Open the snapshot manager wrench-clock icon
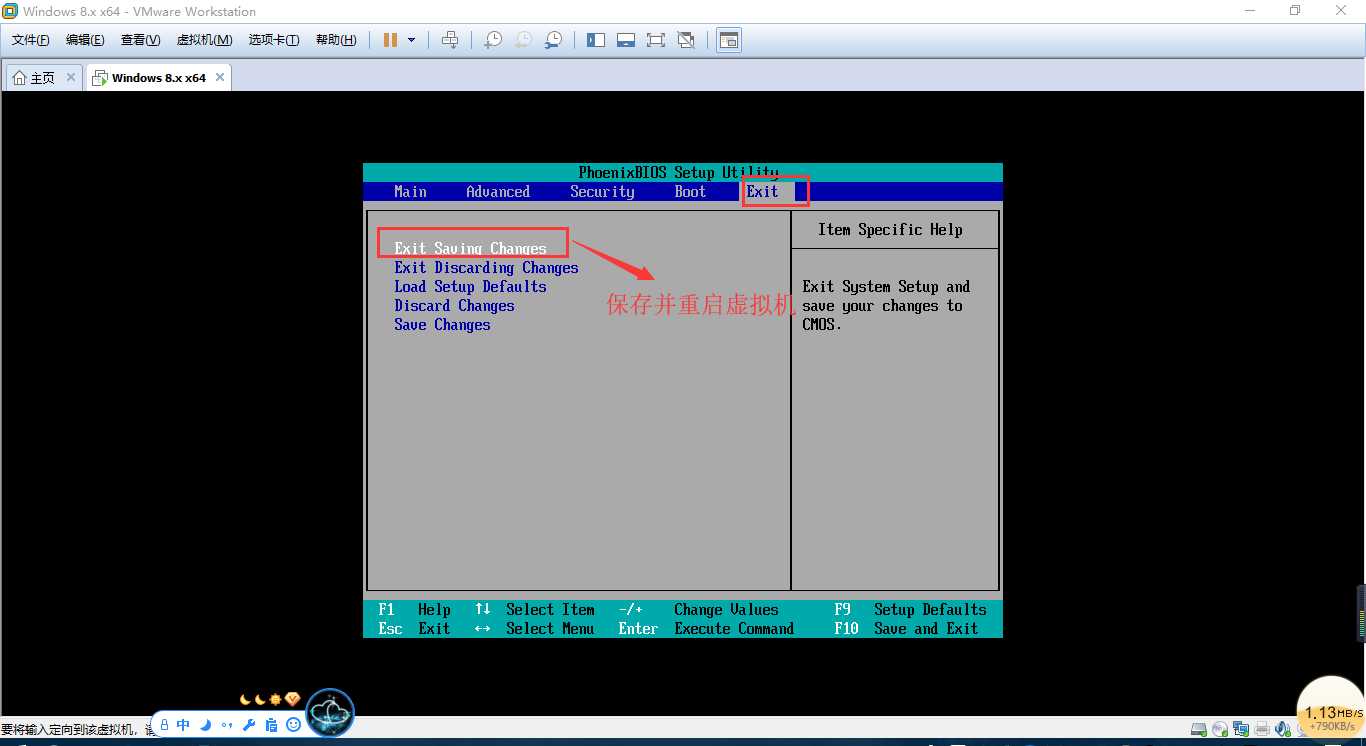 [553, 40]
